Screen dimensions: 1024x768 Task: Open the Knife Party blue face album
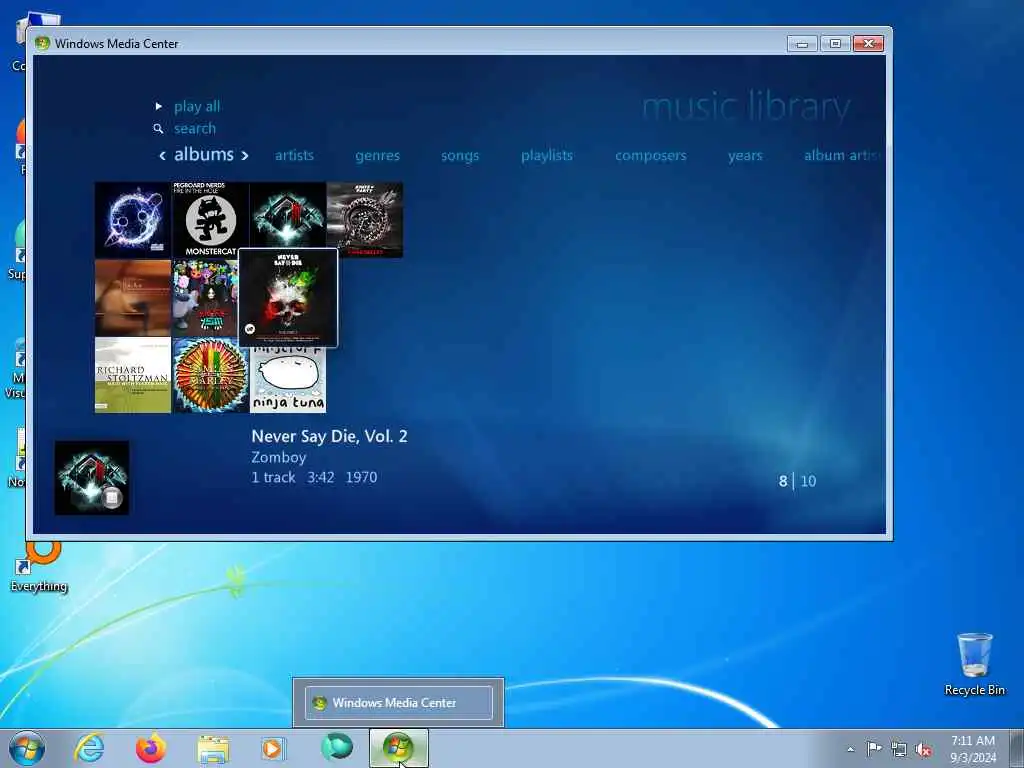[x=133, y=220]
